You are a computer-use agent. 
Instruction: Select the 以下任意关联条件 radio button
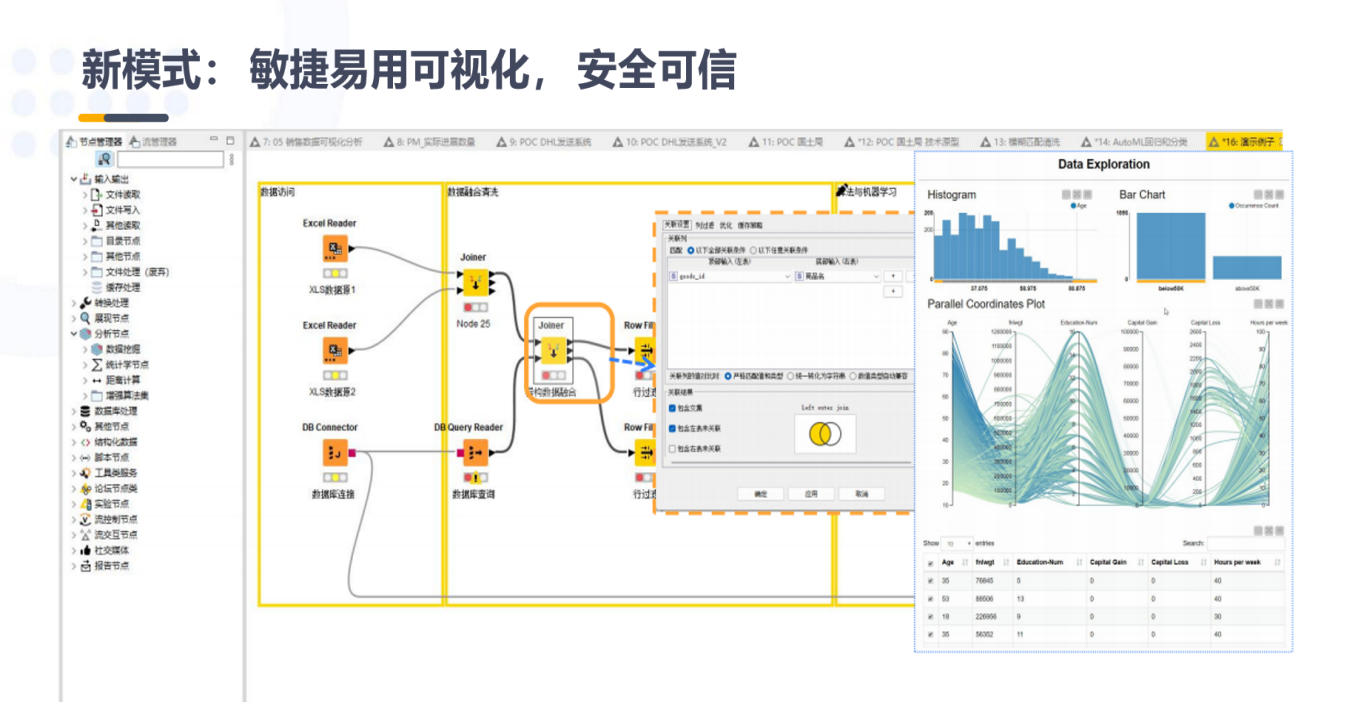pyautogui.click(x=754, y=250)
